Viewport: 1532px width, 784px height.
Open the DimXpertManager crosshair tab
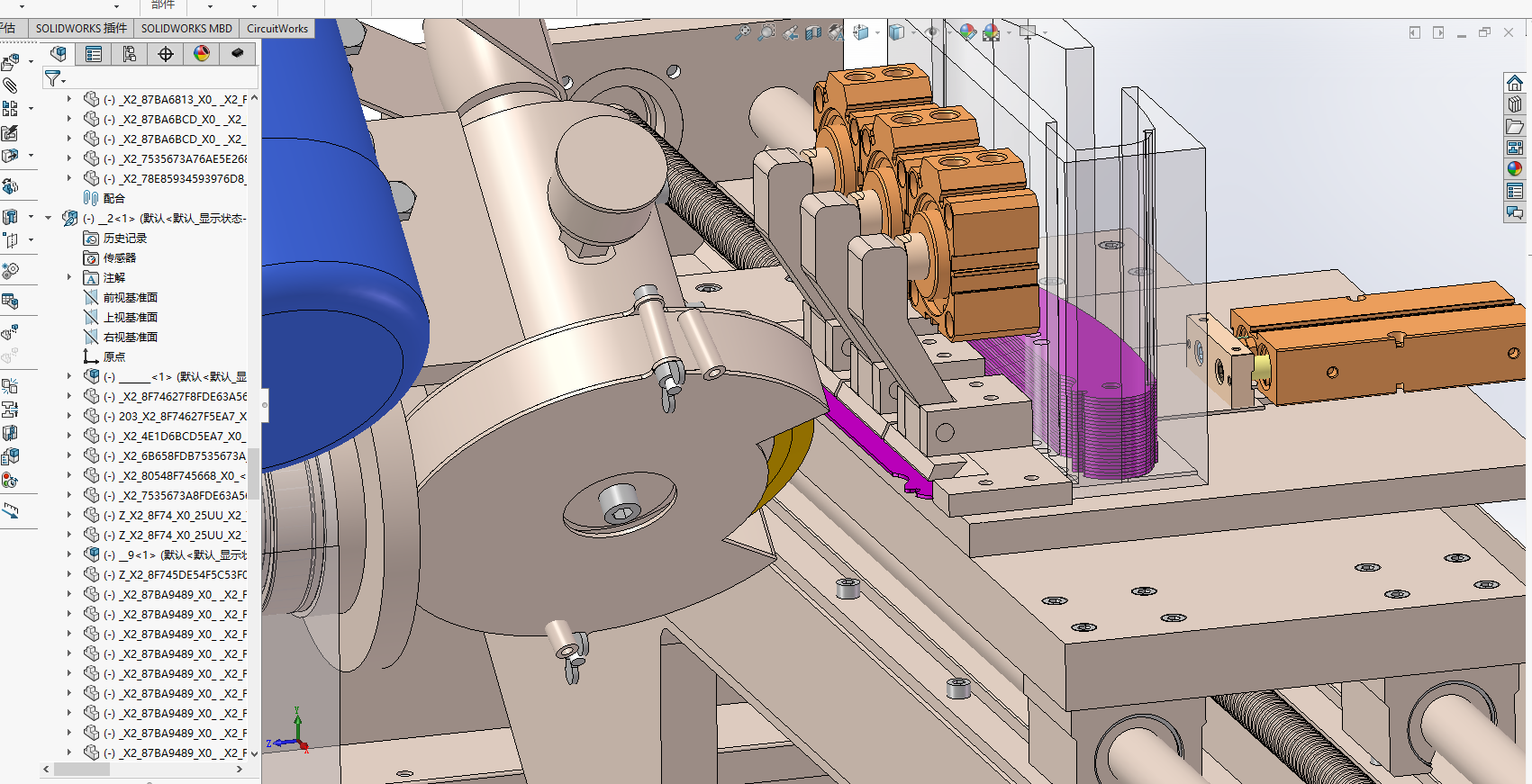(x=166, y=54)
